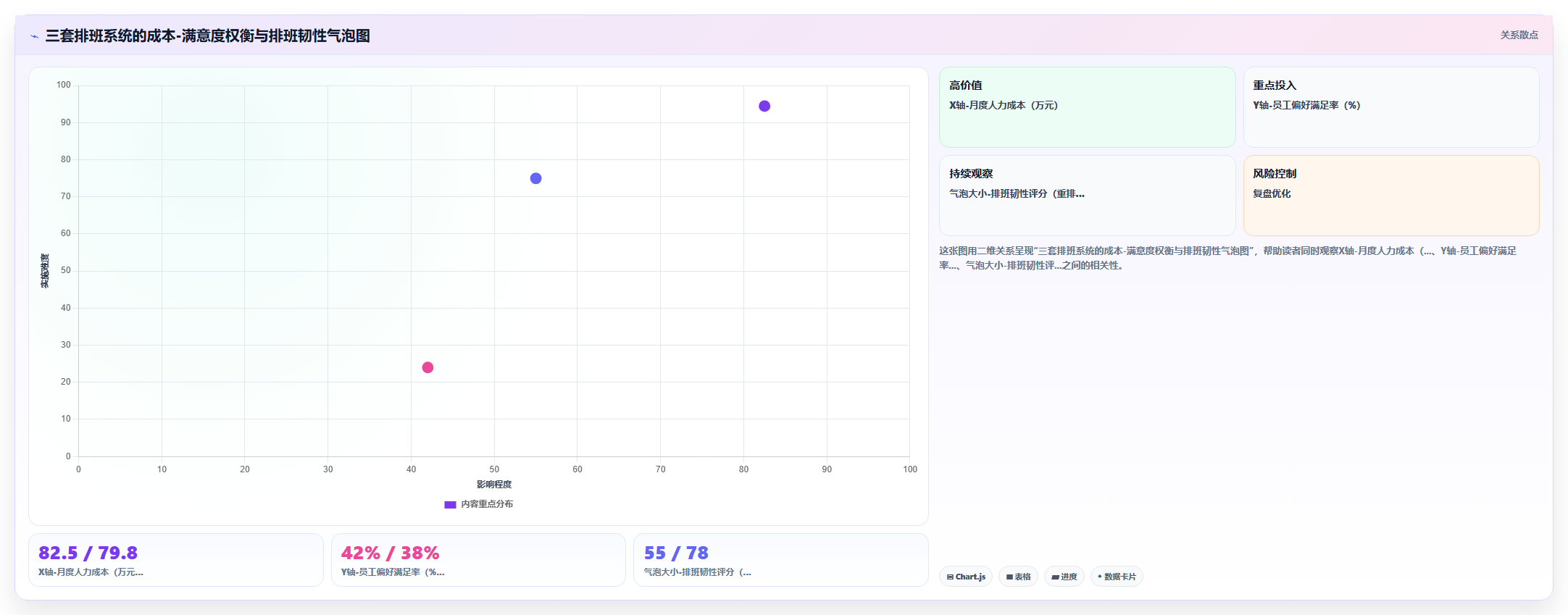This screenshot has height=615, width=1568.
Task: Open the 重点投入 quadrant card
Action: (x=1391, y=107)
